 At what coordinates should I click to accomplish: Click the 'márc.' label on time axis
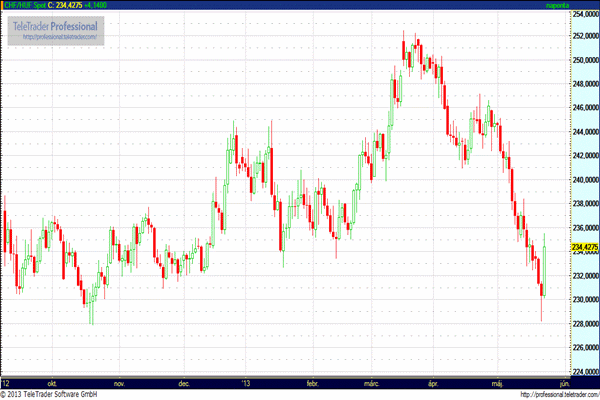coord(371,382)
